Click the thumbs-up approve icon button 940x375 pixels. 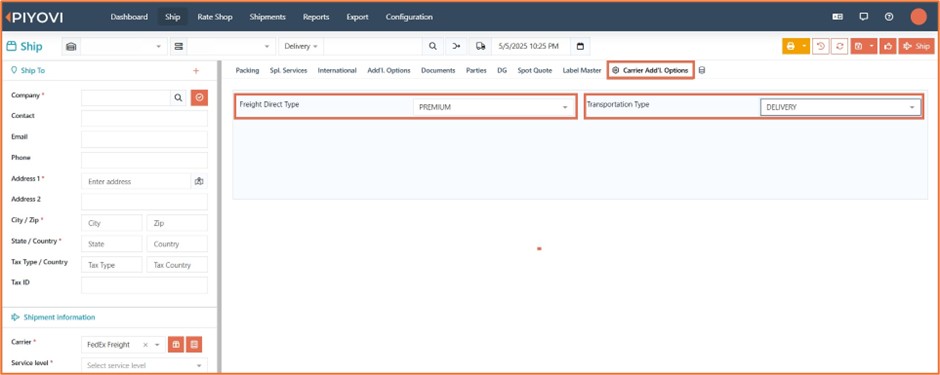tap(888, 46)
